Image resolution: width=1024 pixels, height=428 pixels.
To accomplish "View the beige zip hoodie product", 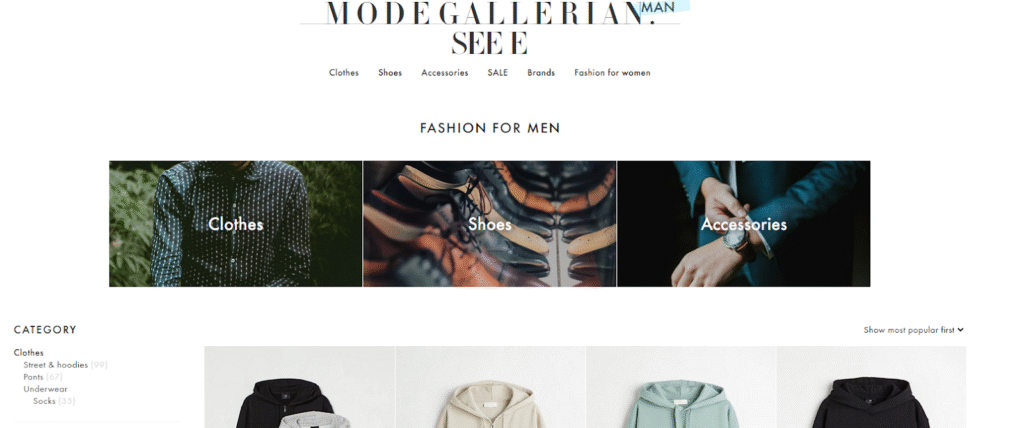I will pos(490,387).
